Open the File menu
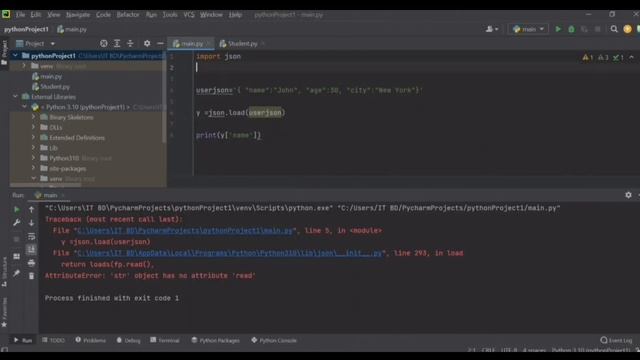Image resolution: width=640 pixels, height=360 pixels. tap(20, 15)
